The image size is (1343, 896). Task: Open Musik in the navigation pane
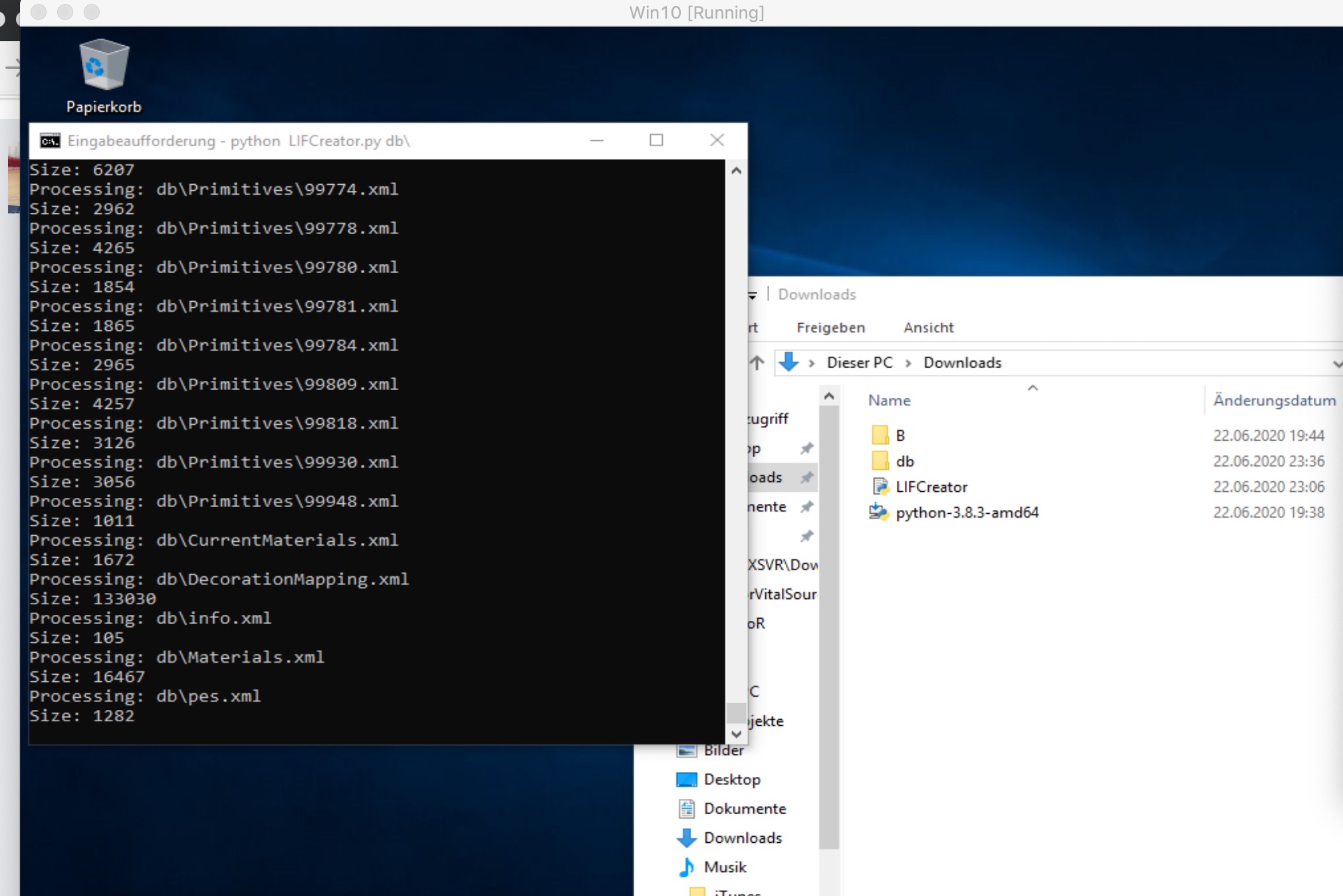725,867
